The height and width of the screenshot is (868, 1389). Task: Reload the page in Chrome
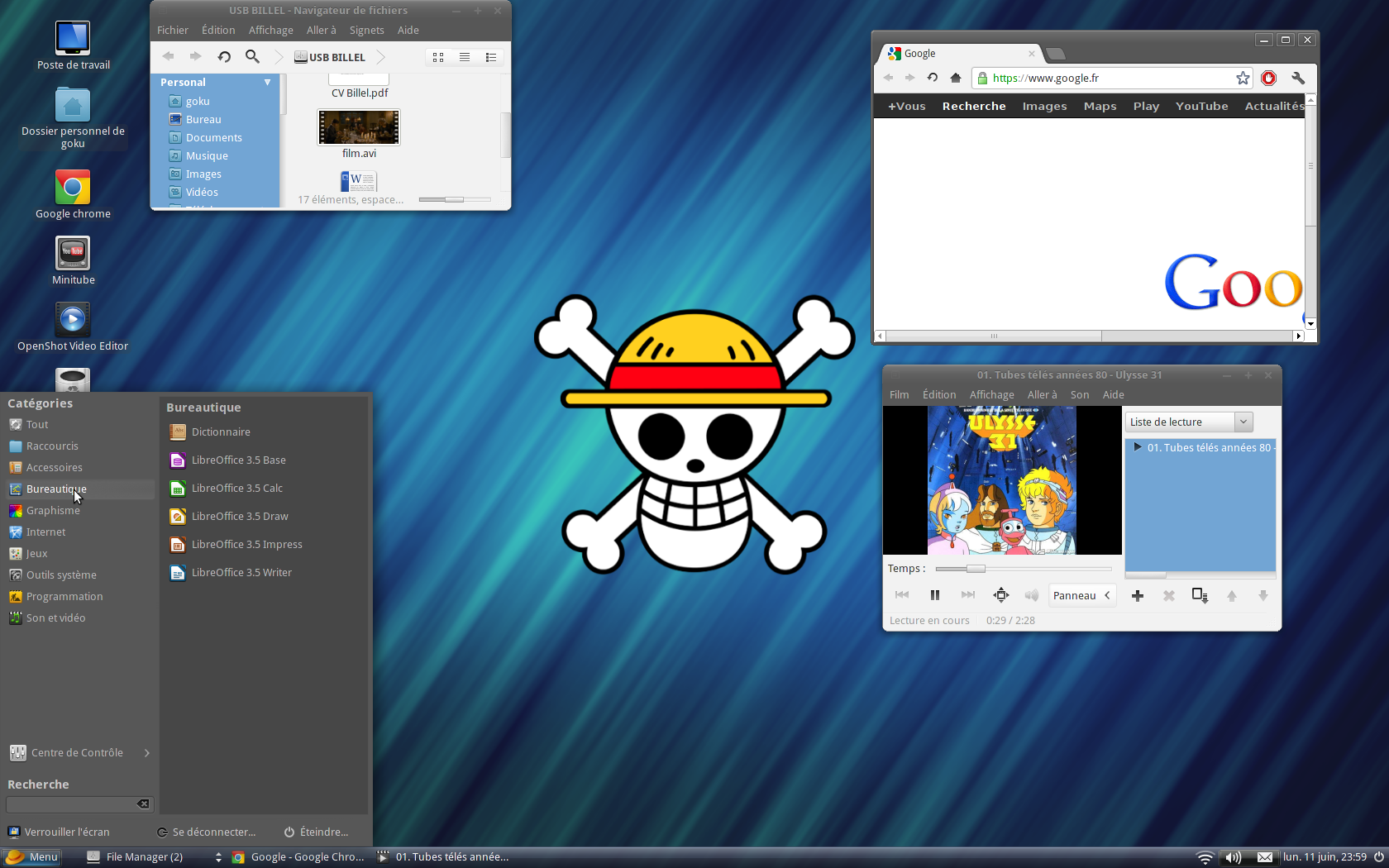click(933, 78)
